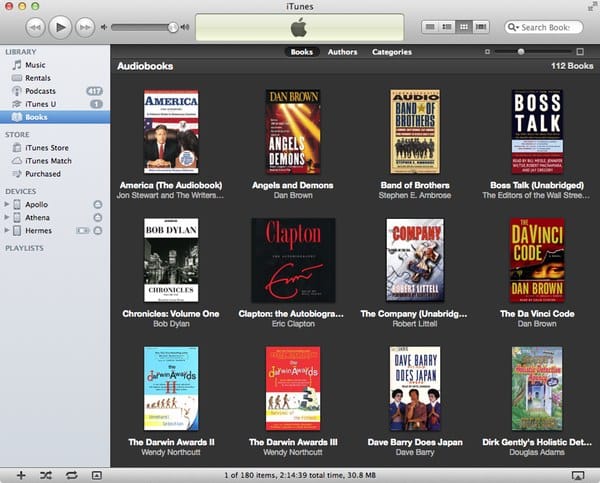Click author name Stephen E. Ambrose

[x=415, y=195]
